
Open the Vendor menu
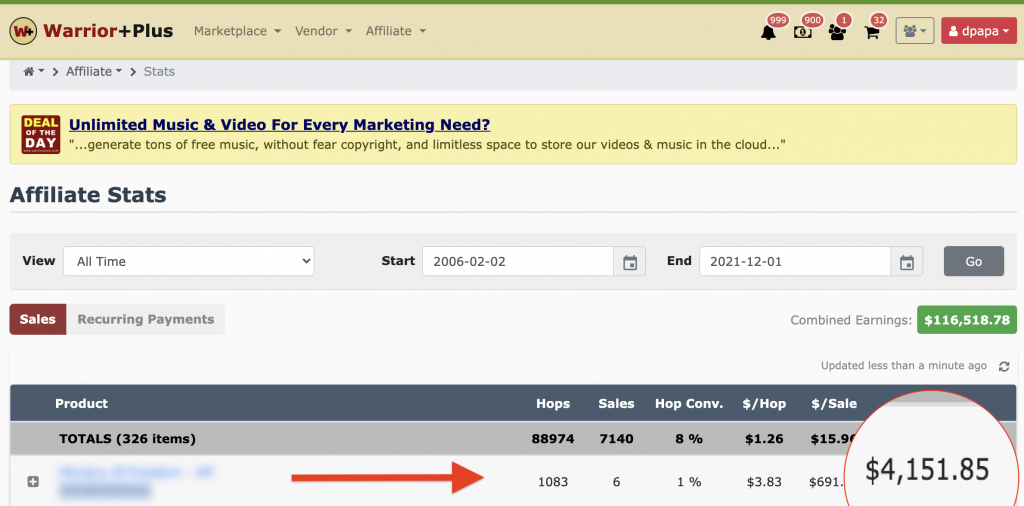click(x=323, y=31)
